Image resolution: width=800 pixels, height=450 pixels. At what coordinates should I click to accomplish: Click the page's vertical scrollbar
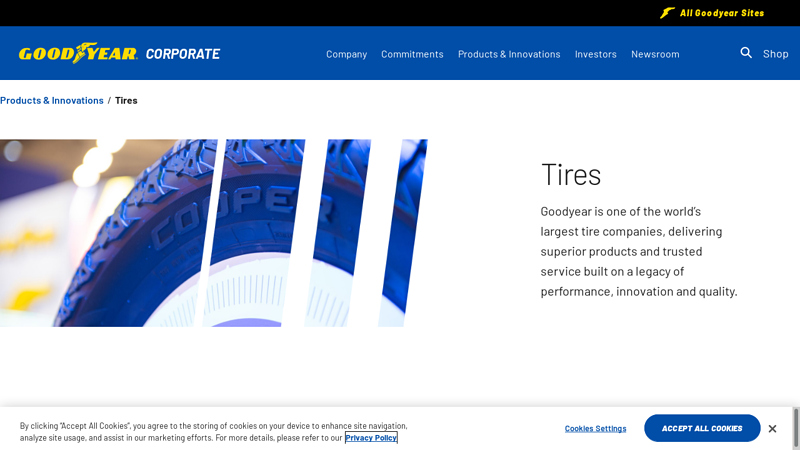pyautogui.click(x=796, y=428)
